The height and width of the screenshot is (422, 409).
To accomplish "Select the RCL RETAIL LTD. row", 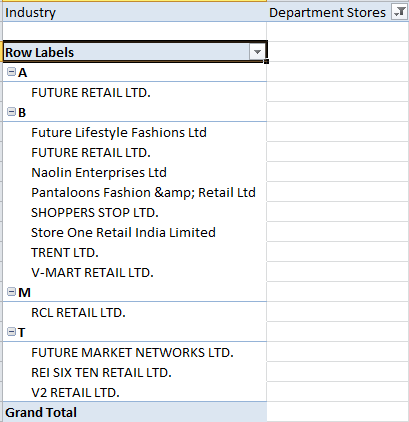I will pyautogui.click(x=135, y=312).
